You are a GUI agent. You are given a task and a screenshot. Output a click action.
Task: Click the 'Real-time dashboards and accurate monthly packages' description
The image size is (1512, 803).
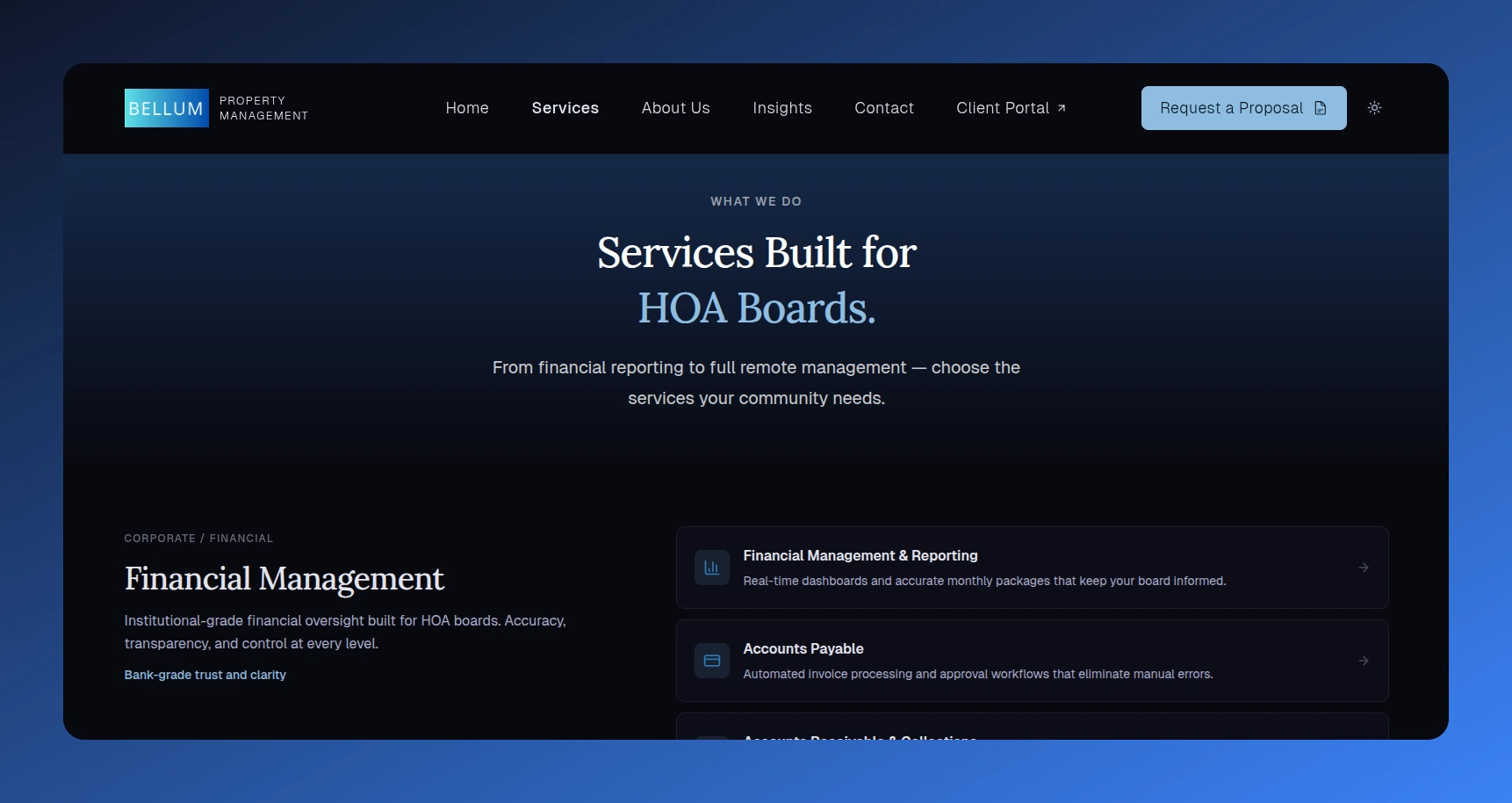984,581
